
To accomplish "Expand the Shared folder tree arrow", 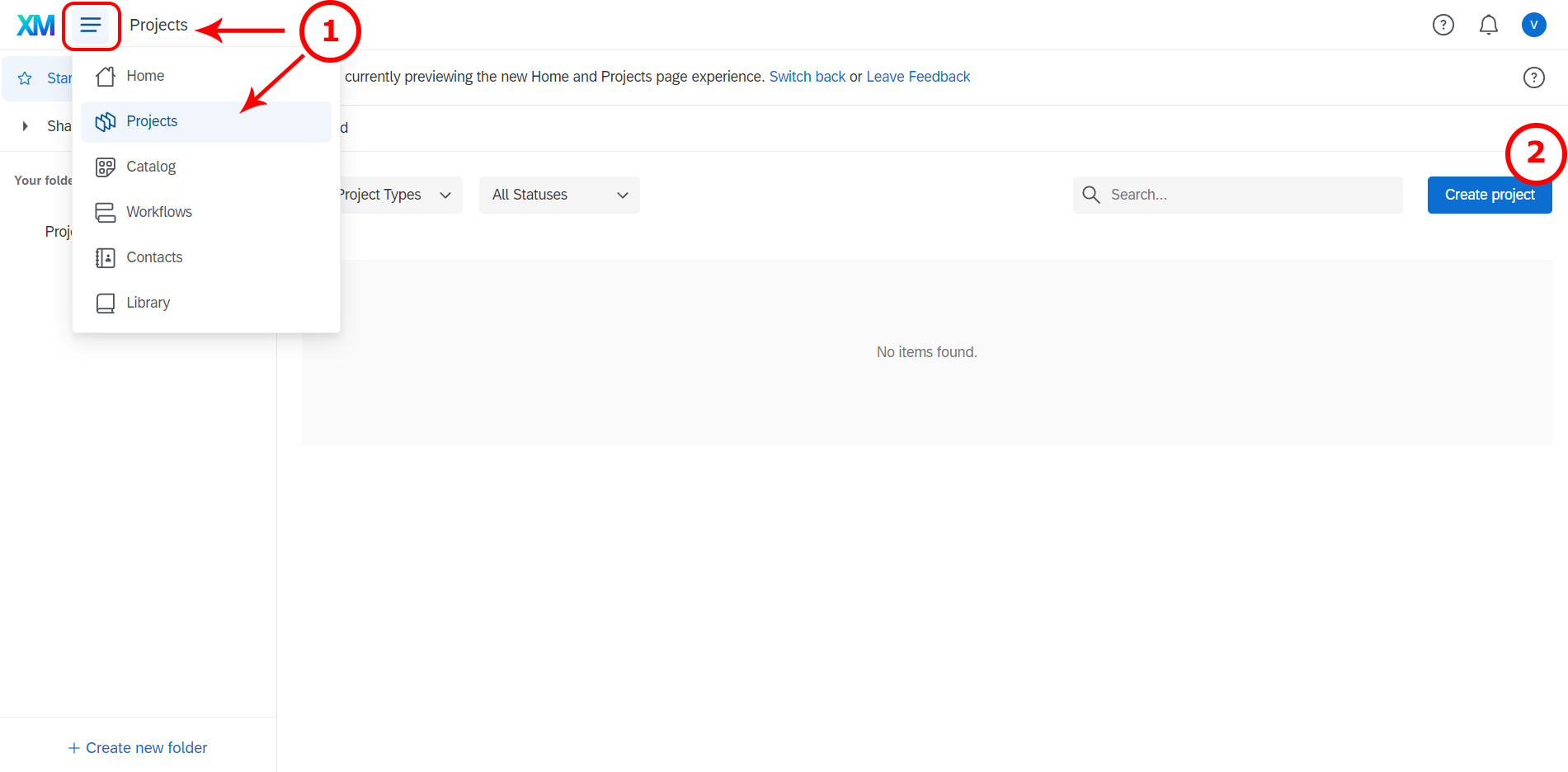I will pos(25,126).
